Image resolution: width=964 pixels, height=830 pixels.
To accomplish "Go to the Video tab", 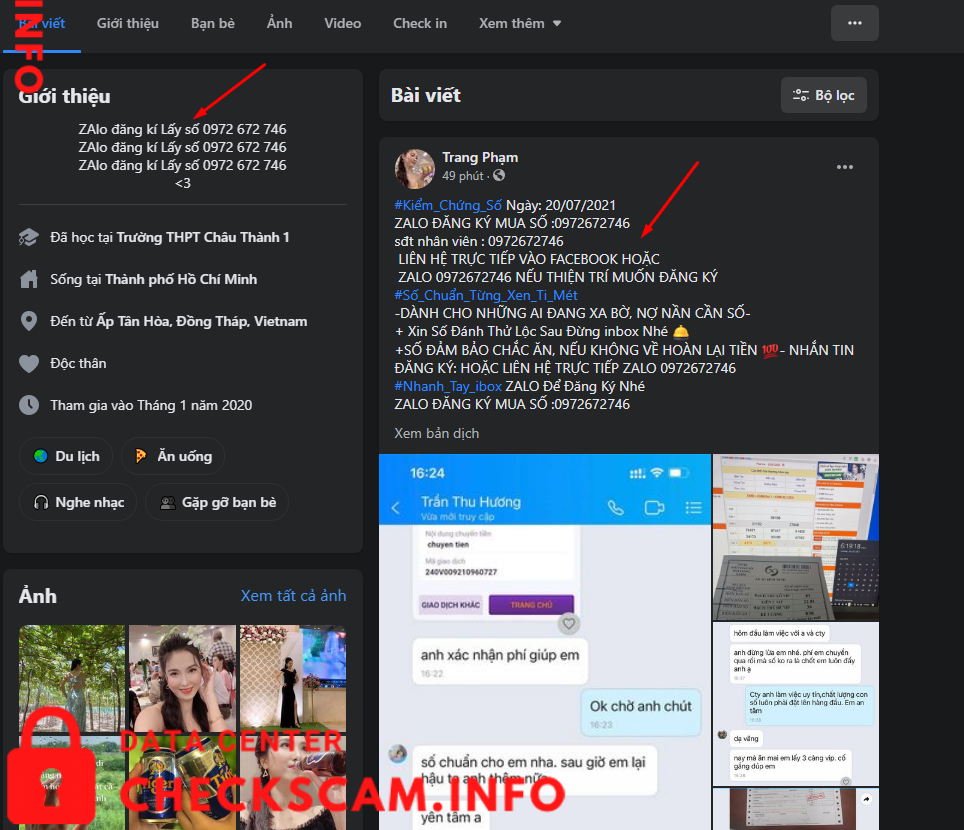I will point(342,23).
